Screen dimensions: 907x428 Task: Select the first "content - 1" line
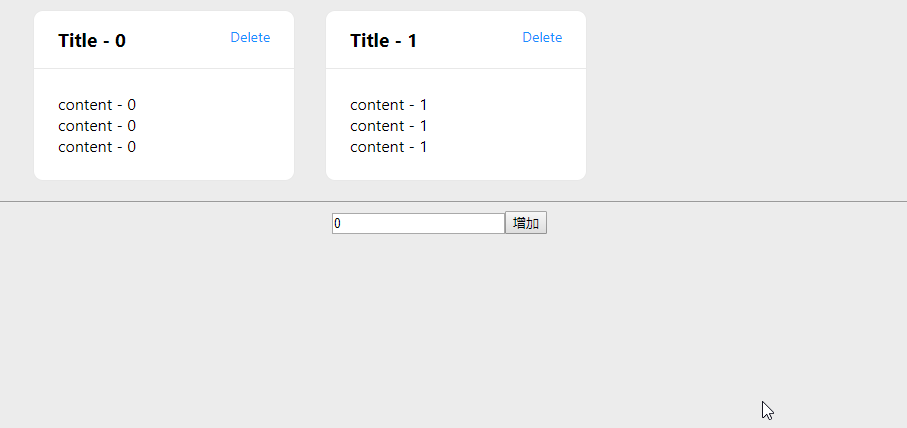[x=389, y=105]
